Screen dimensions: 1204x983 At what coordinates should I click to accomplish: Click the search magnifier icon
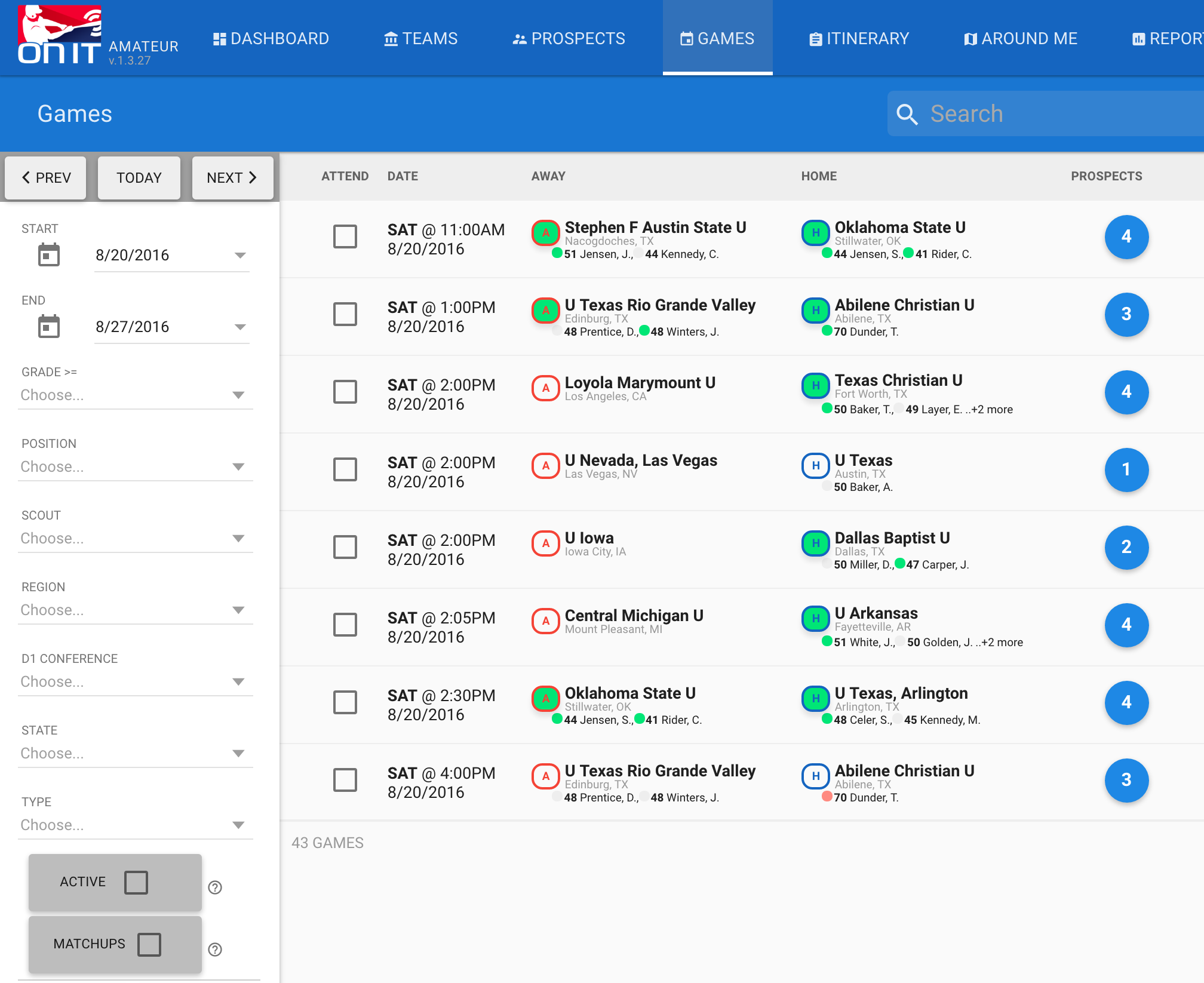[x=908, y=113]
